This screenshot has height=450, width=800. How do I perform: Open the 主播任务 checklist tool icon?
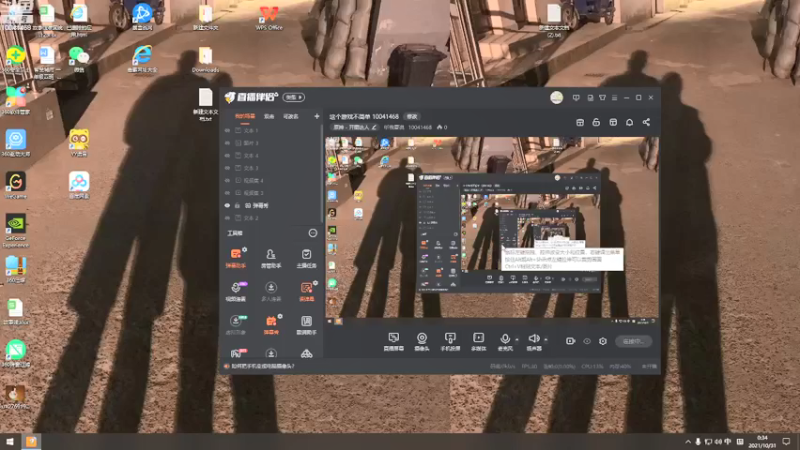[x=306, y=258]
